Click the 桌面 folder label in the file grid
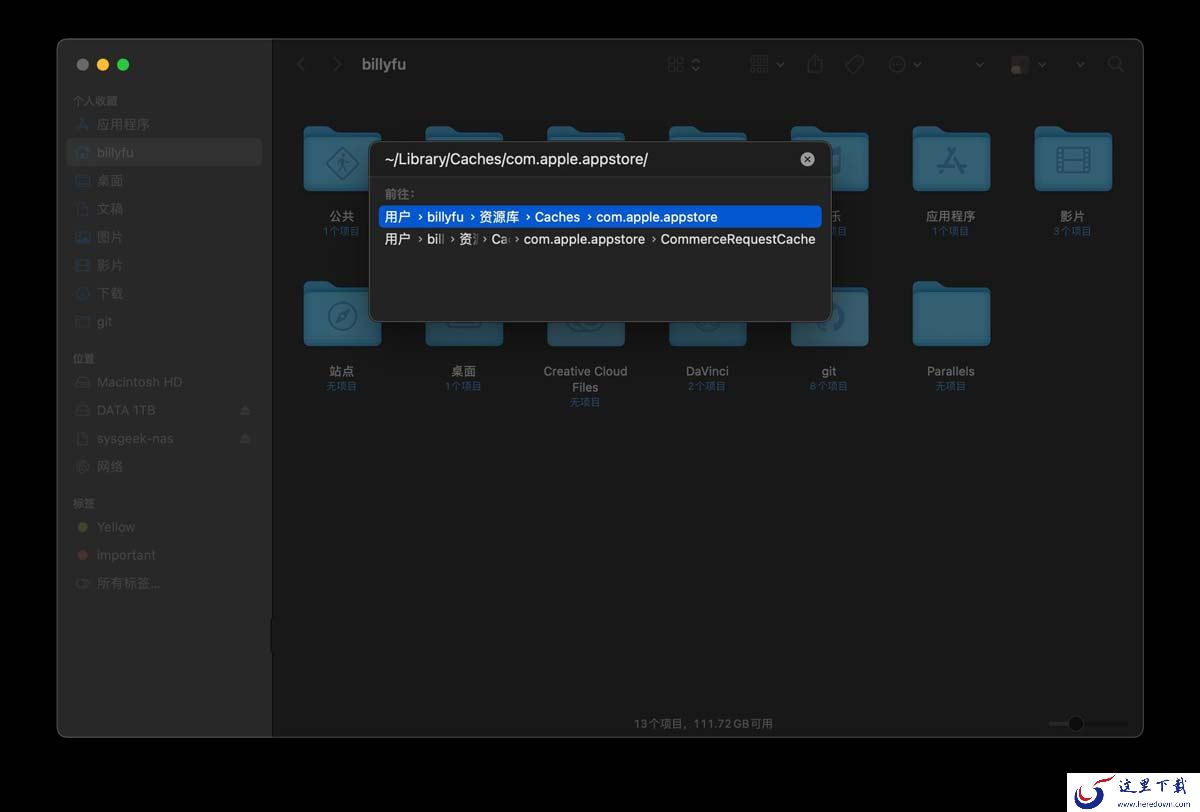This screenshot has width=1200, height=812. (x=463, y=371)
